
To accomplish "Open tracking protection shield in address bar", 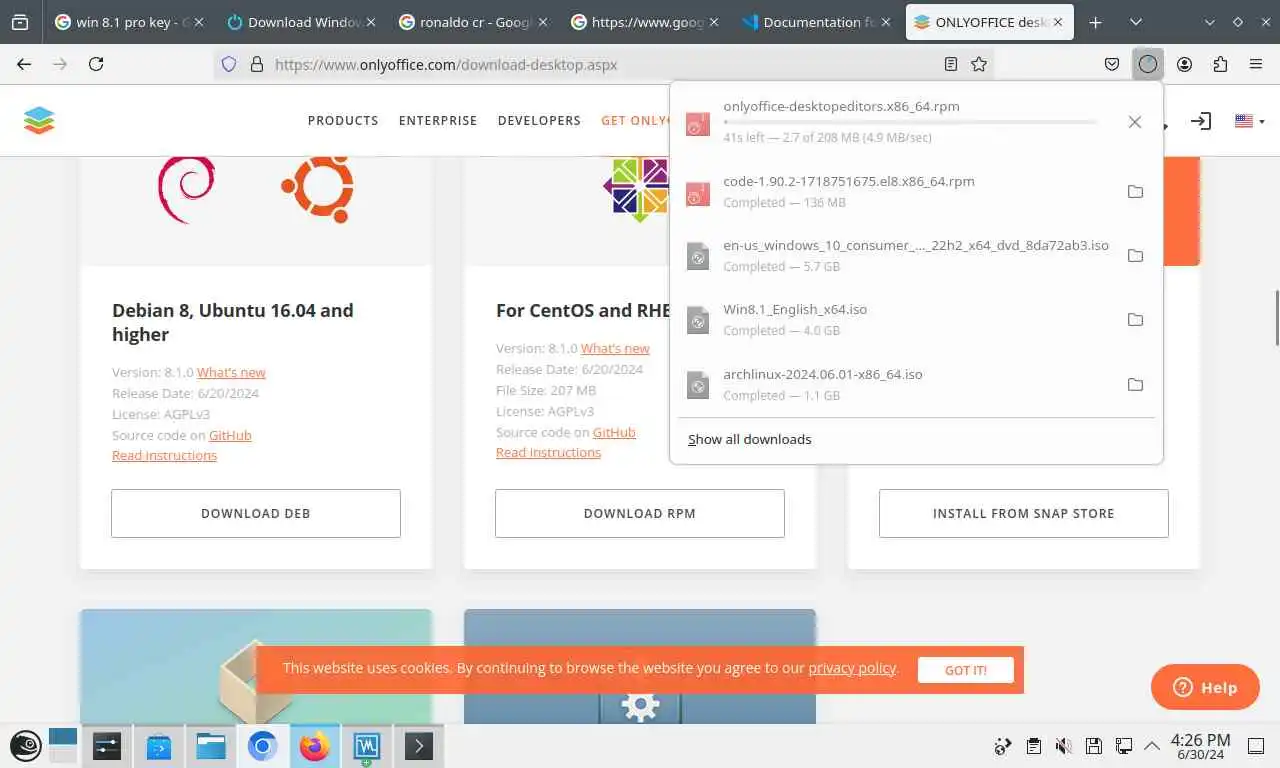I will point(229,64).
